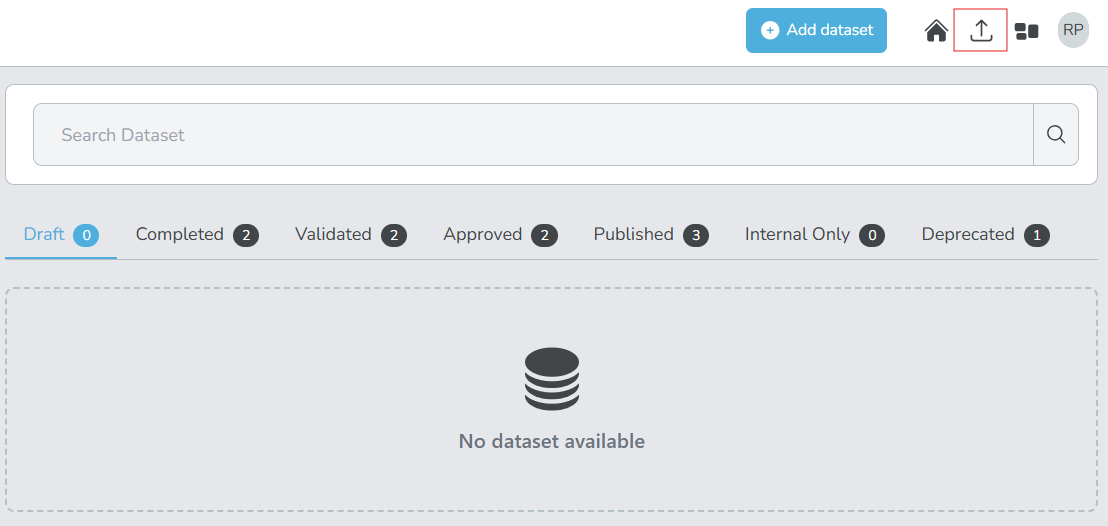Switch to the Approved tab

pos(483,234)
